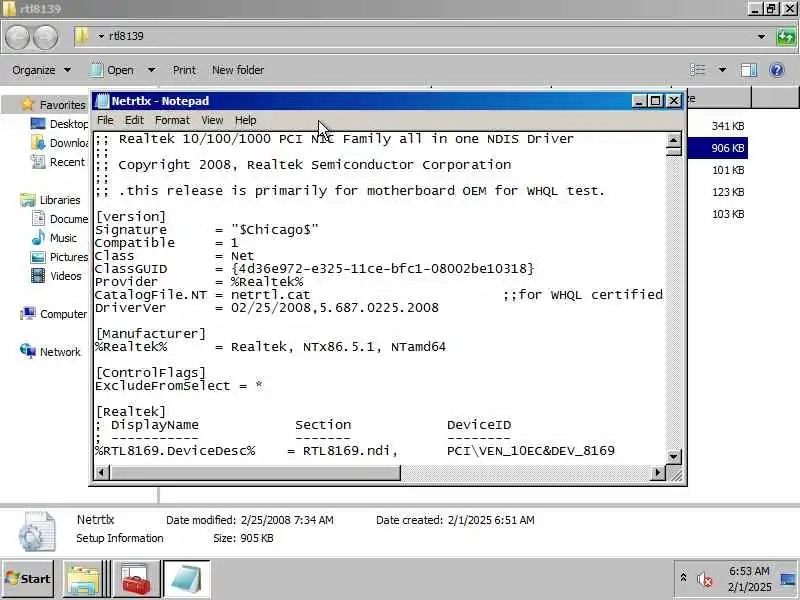Screen dimensions: 800x600
Task: Select Desktop in navigation pane
Action: tap(69, 124)
